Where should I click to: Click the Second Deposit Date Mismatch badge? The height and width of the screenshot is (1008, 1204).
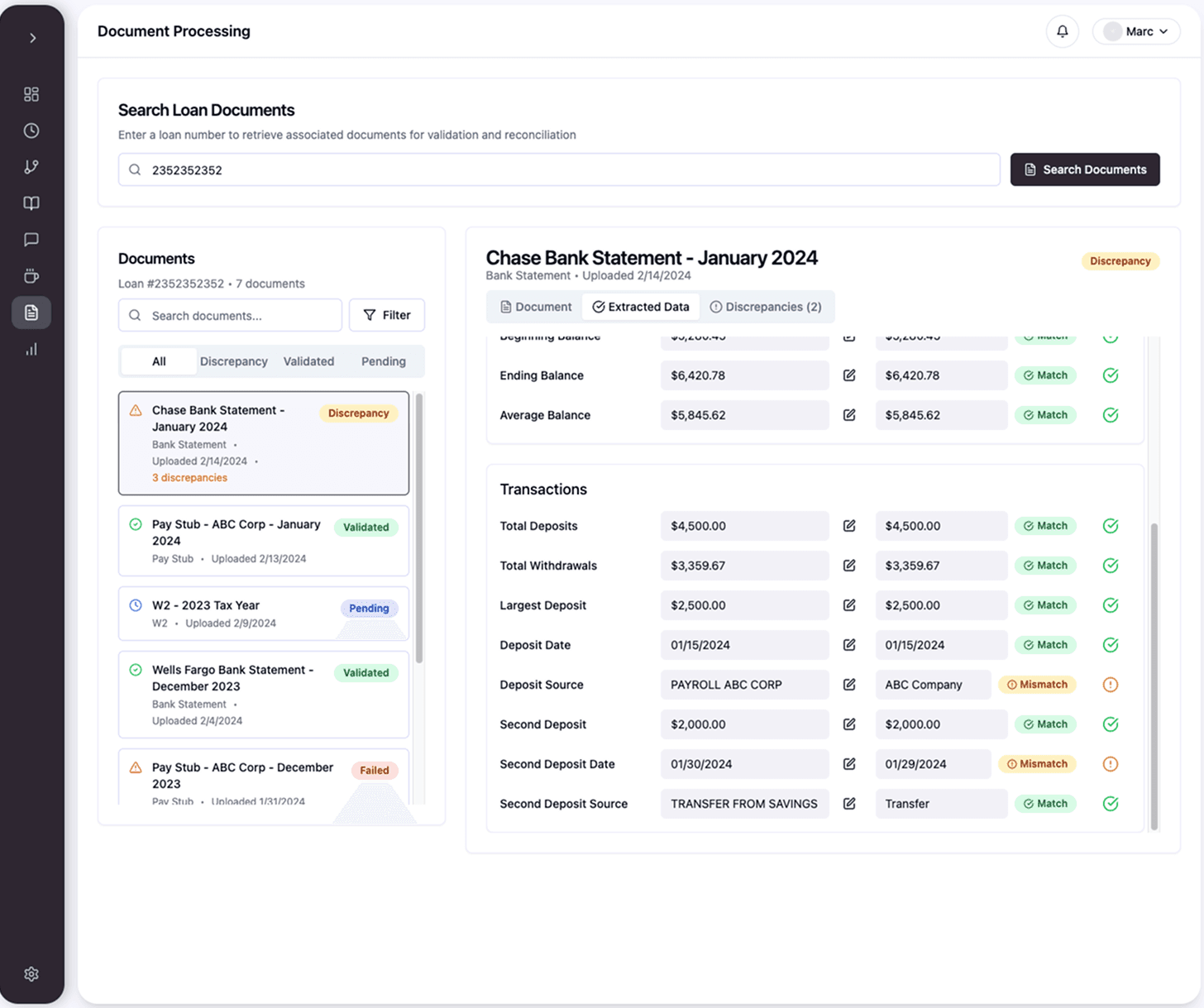(x=1037, y=764)
